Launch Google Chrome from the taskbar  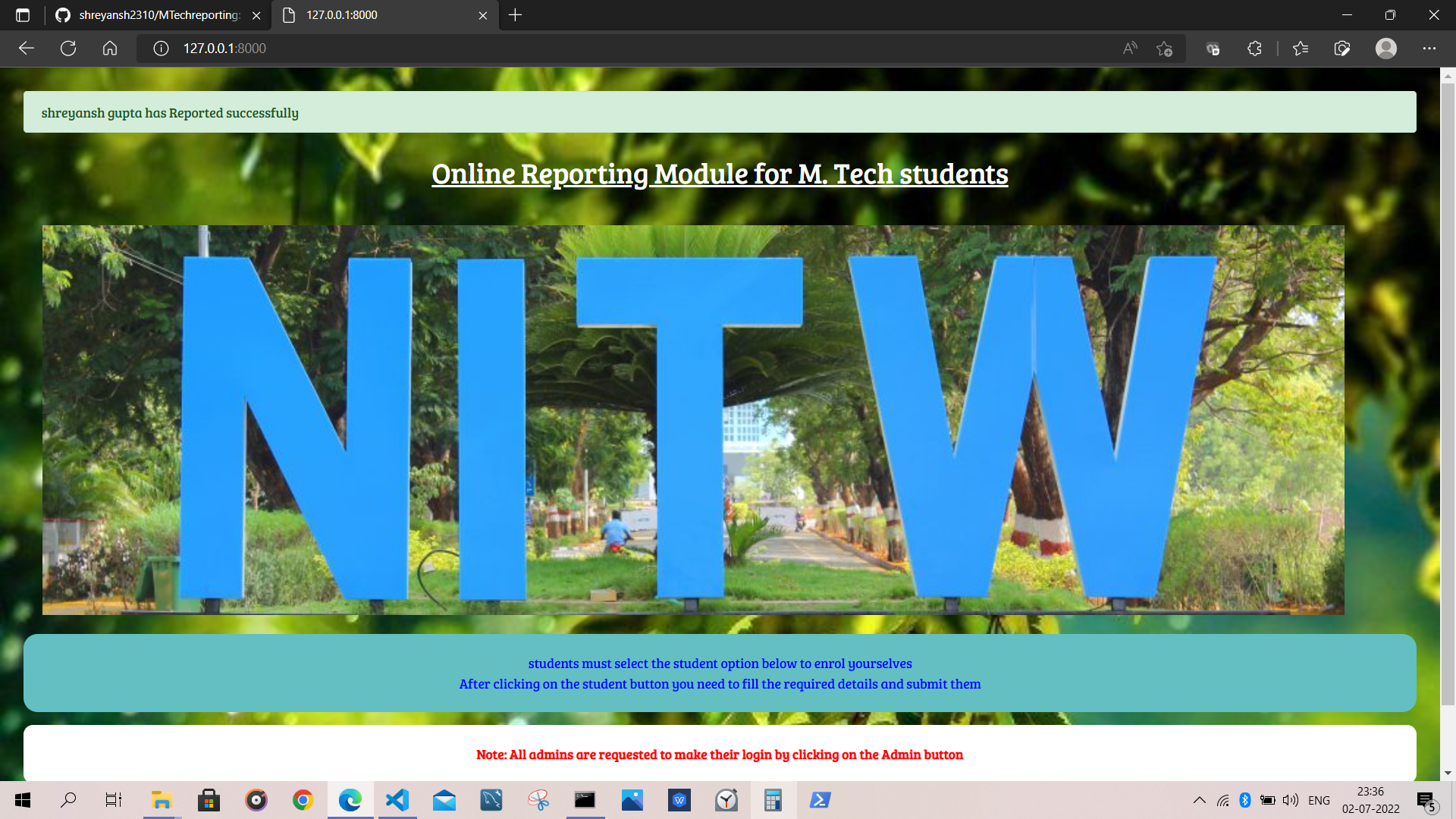303,800
